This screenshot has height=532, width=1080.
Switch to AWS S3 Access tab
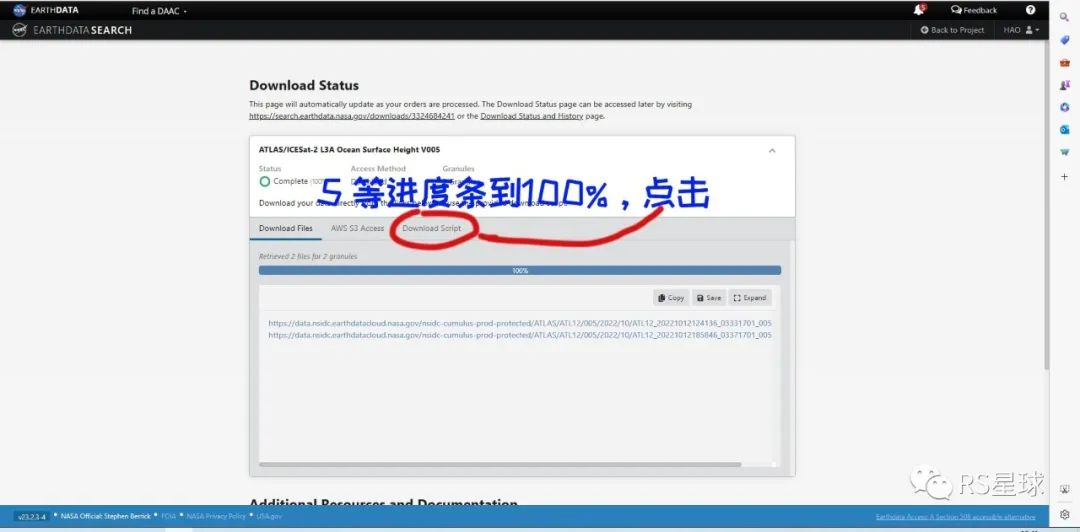coord(357,228)
